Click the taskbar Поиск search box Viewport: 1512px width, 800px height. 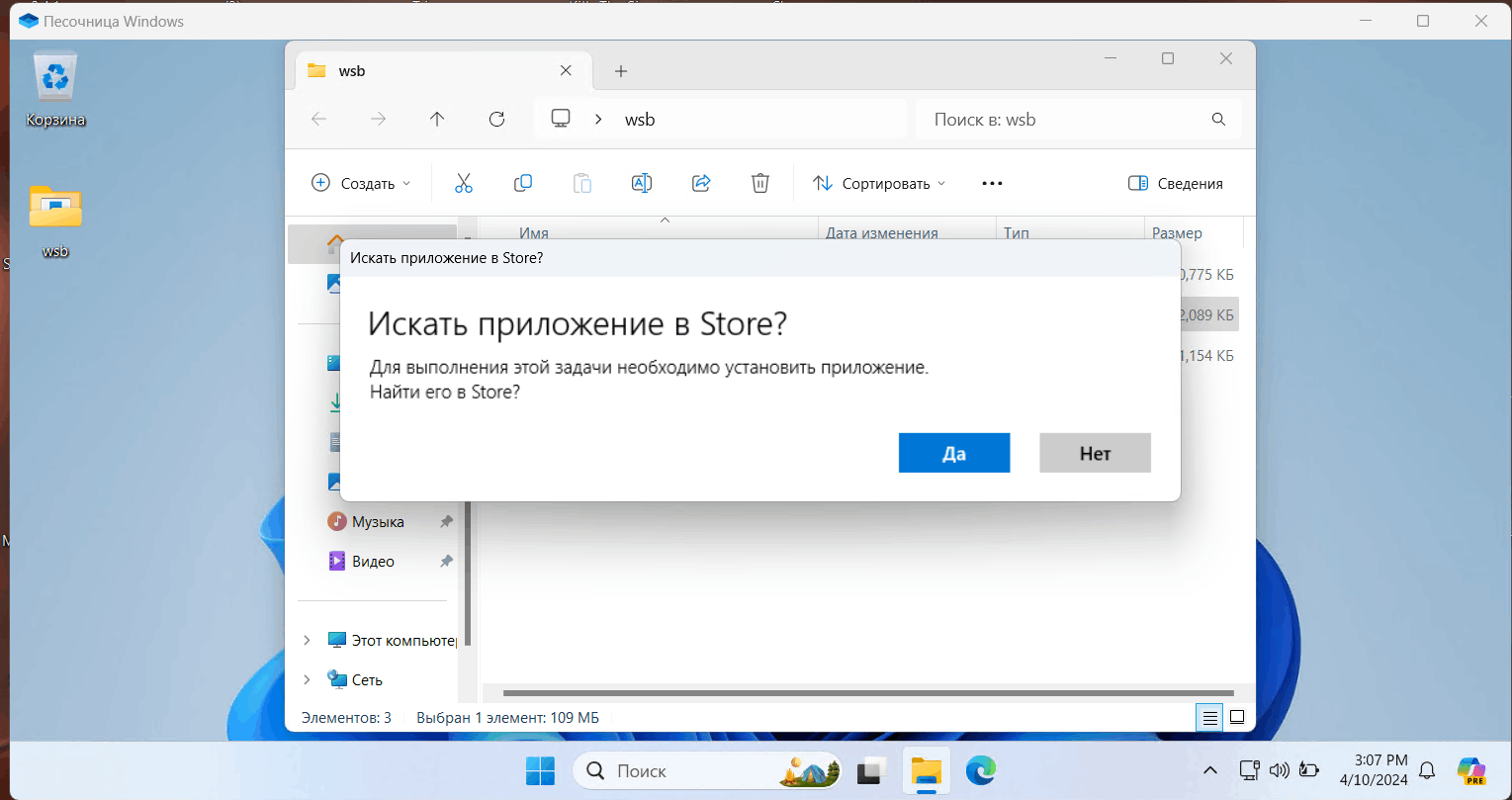click(708, 770)
